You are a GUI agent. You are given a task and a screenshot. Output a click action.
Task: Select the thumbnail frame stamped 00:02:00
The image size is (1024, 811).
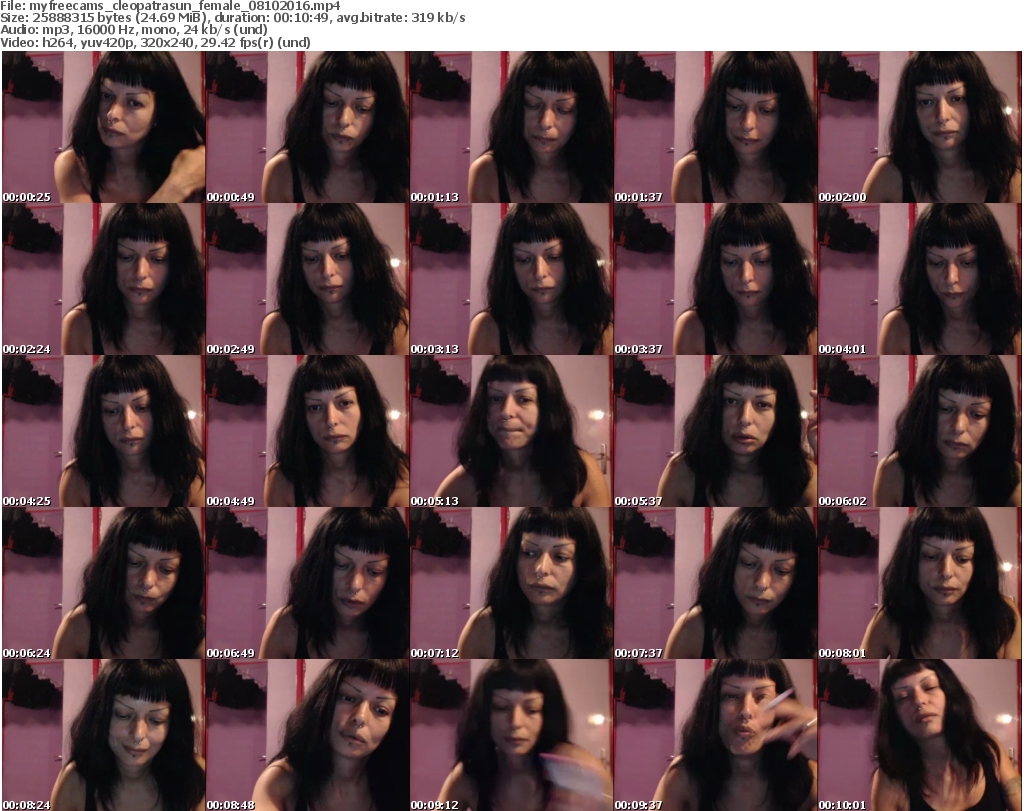(920, 127)
